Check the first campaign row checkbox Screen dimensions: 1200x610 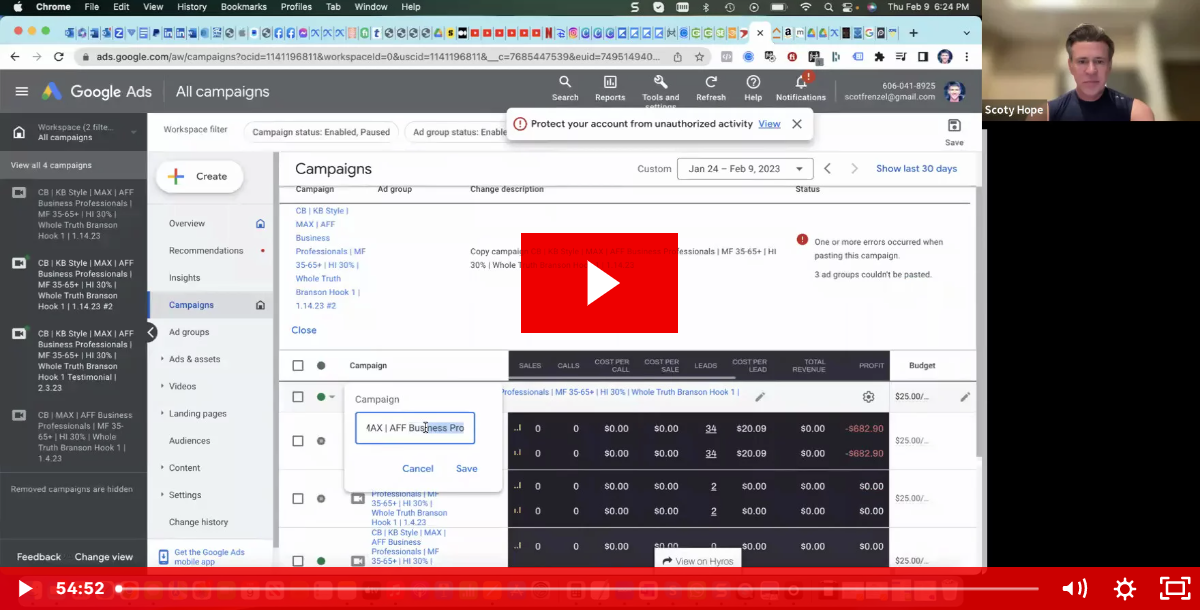point(298,397)
